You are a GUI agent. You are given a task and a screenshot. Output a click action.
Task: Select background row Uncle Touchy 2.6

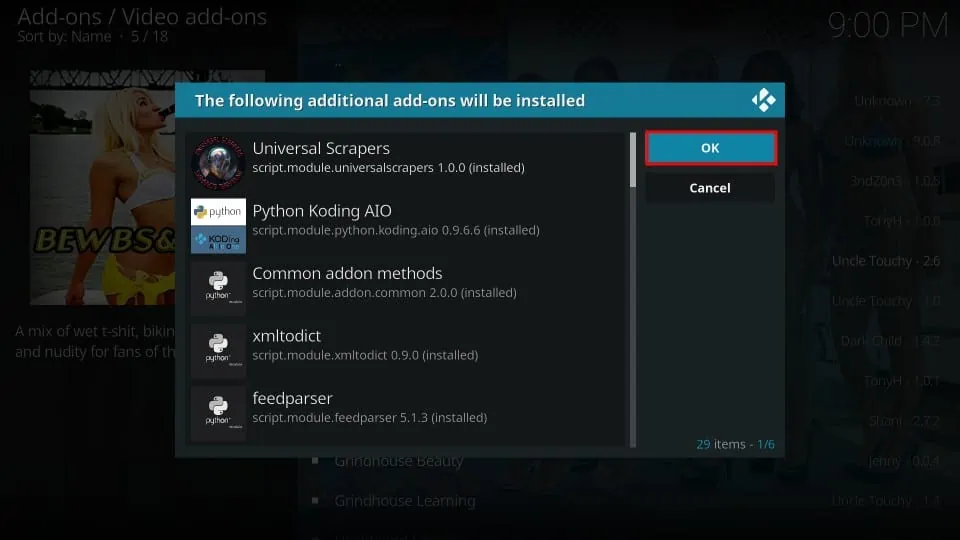click(x=886, y=261)
